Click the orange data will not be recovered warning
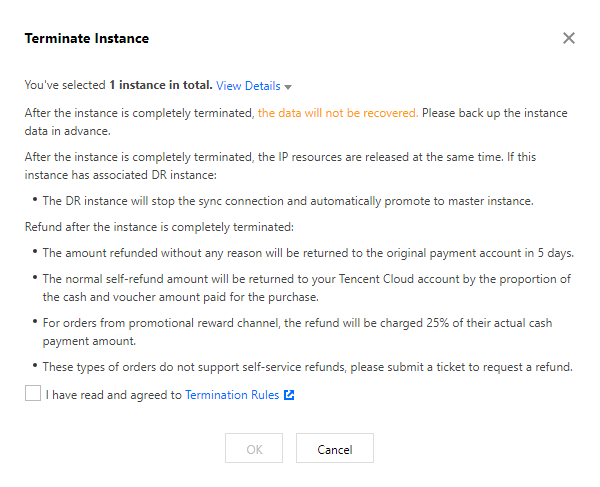The image size is (600, 487). point(338,113)
